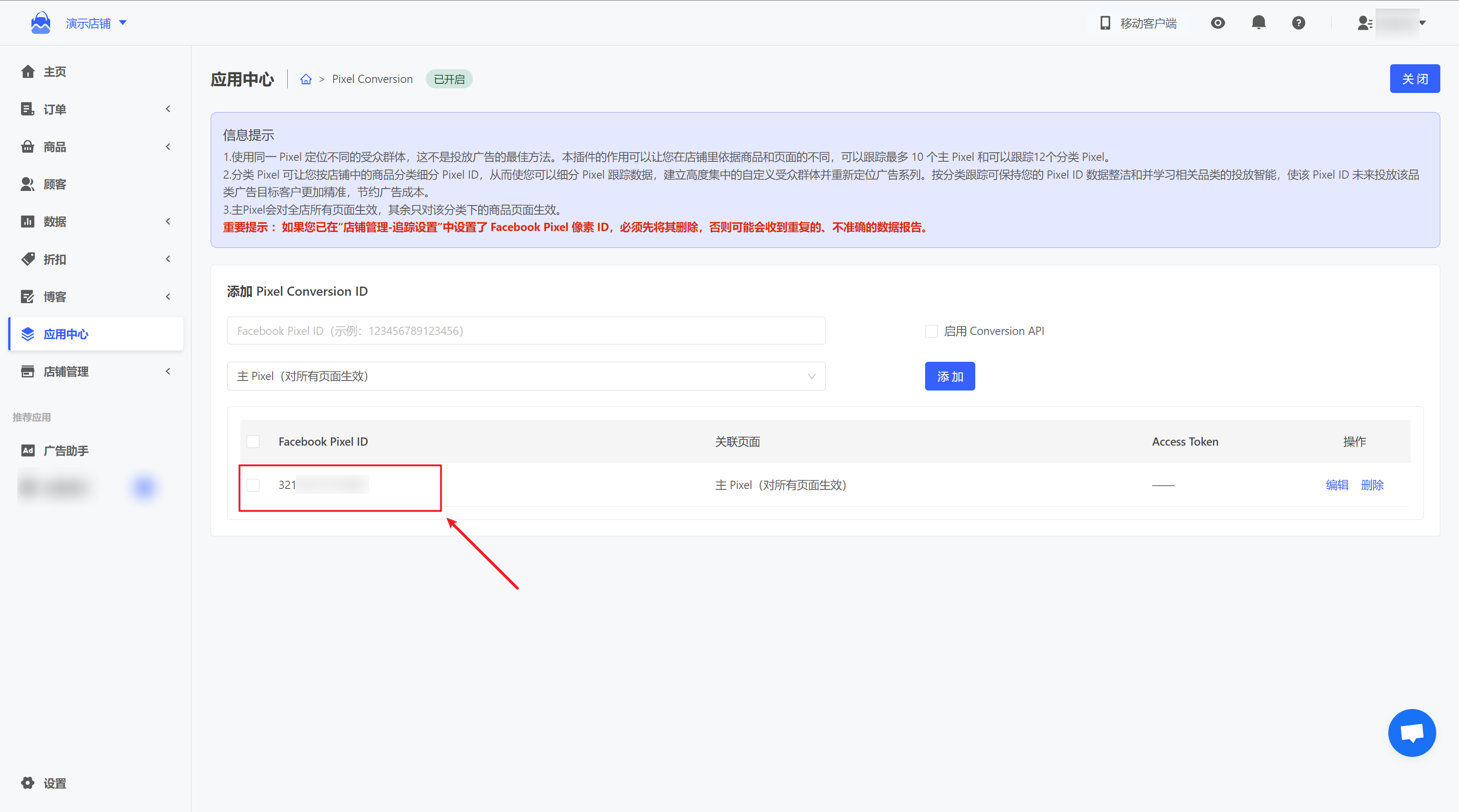Open the 广告助手 ad assistant item

(x=96, y=450)
